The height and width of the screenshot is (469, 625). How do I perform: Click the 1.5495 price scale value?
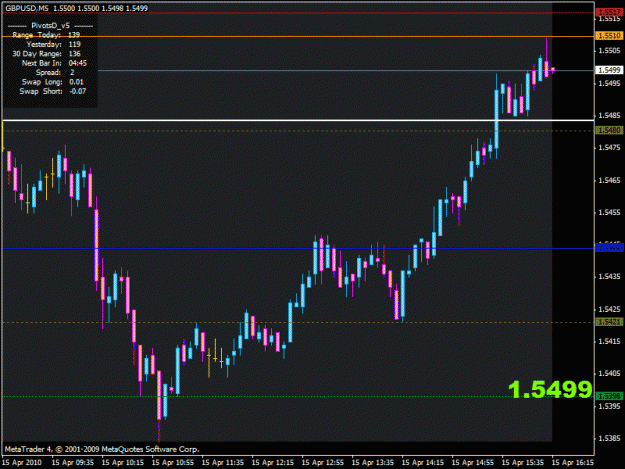click(x=610, y=83)
